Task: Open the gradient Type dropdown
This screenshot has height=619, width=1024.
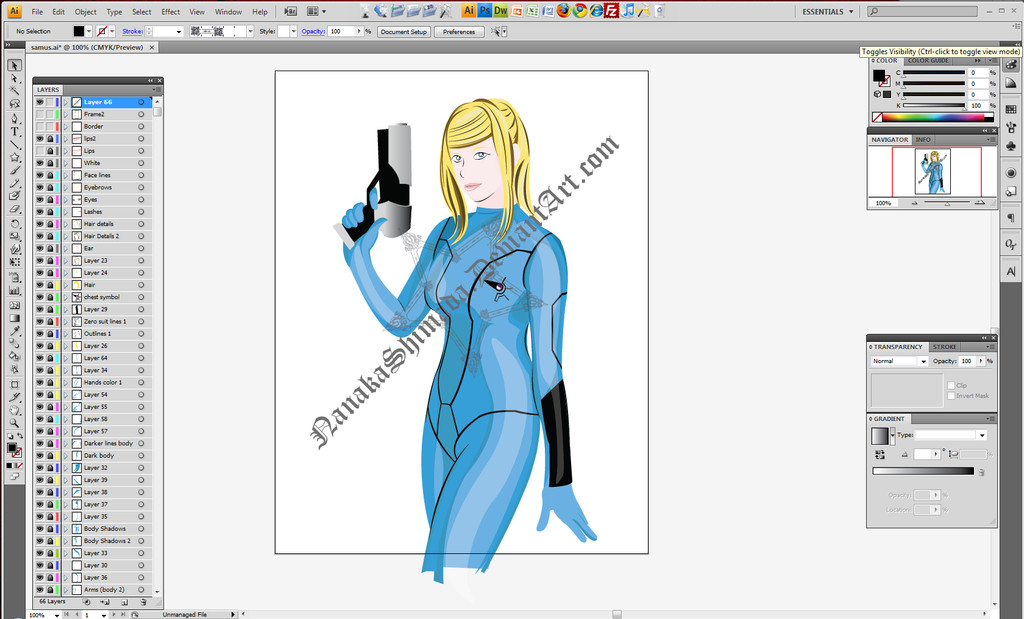Action: coord(951,435)
